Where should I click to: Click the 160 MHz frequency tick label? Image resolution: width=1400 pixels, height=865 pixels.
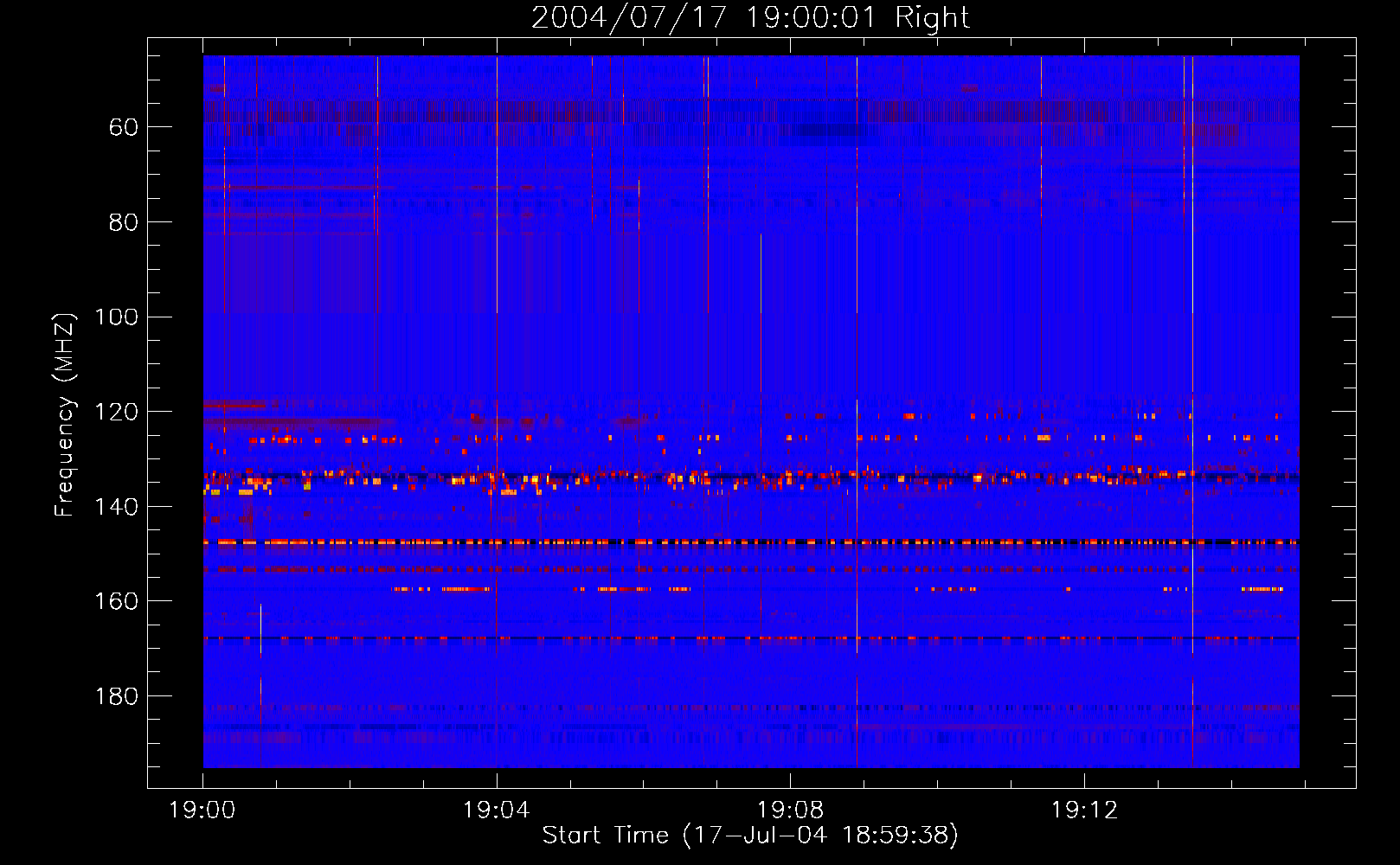(x=117, y=601)
